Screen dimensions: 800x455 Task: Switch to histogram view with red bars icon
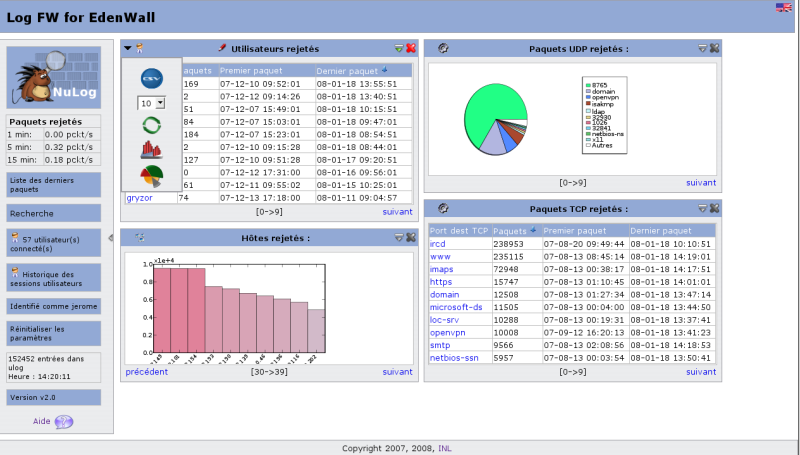152,150
